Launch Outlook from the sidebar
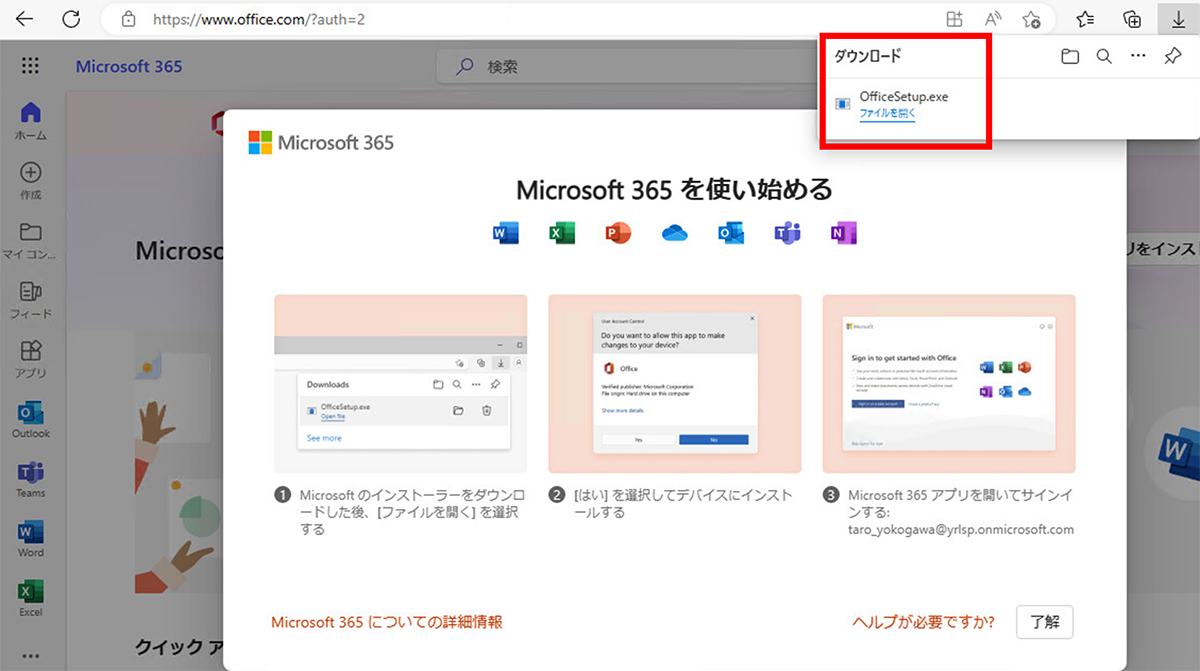Viewport: 1200px width, 671px height. pyautogui.click(x=31, y=421)
